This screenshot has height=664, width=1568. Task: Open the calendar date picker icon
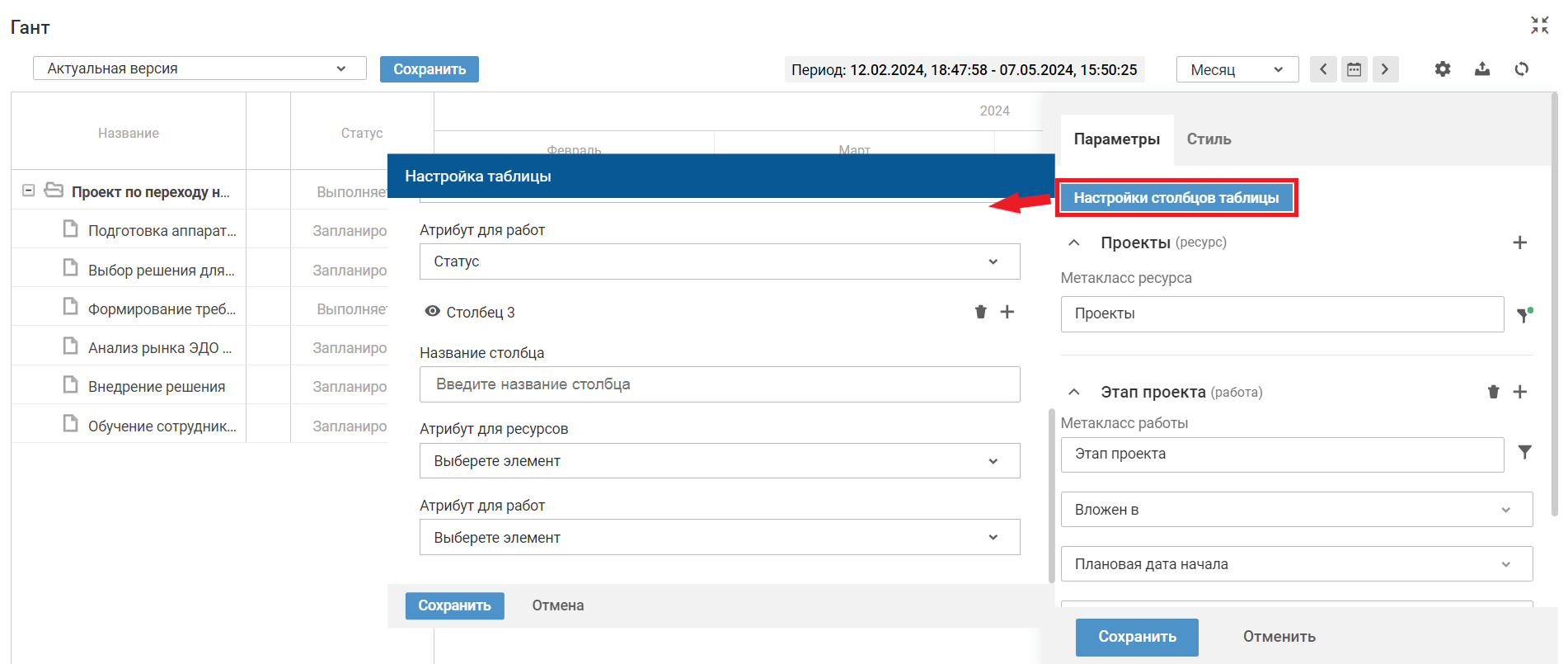(1354, 69)
